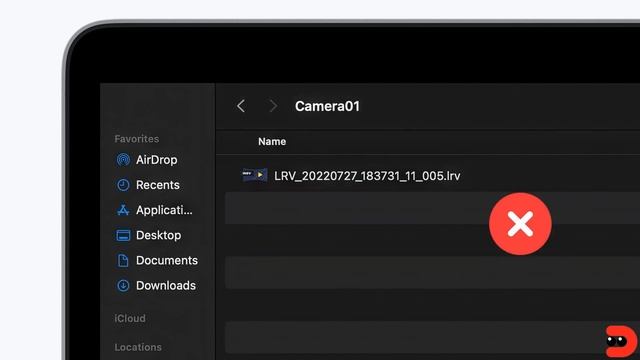
Task: Click the Desktop sidebar icon
Action: click(123, 236)
